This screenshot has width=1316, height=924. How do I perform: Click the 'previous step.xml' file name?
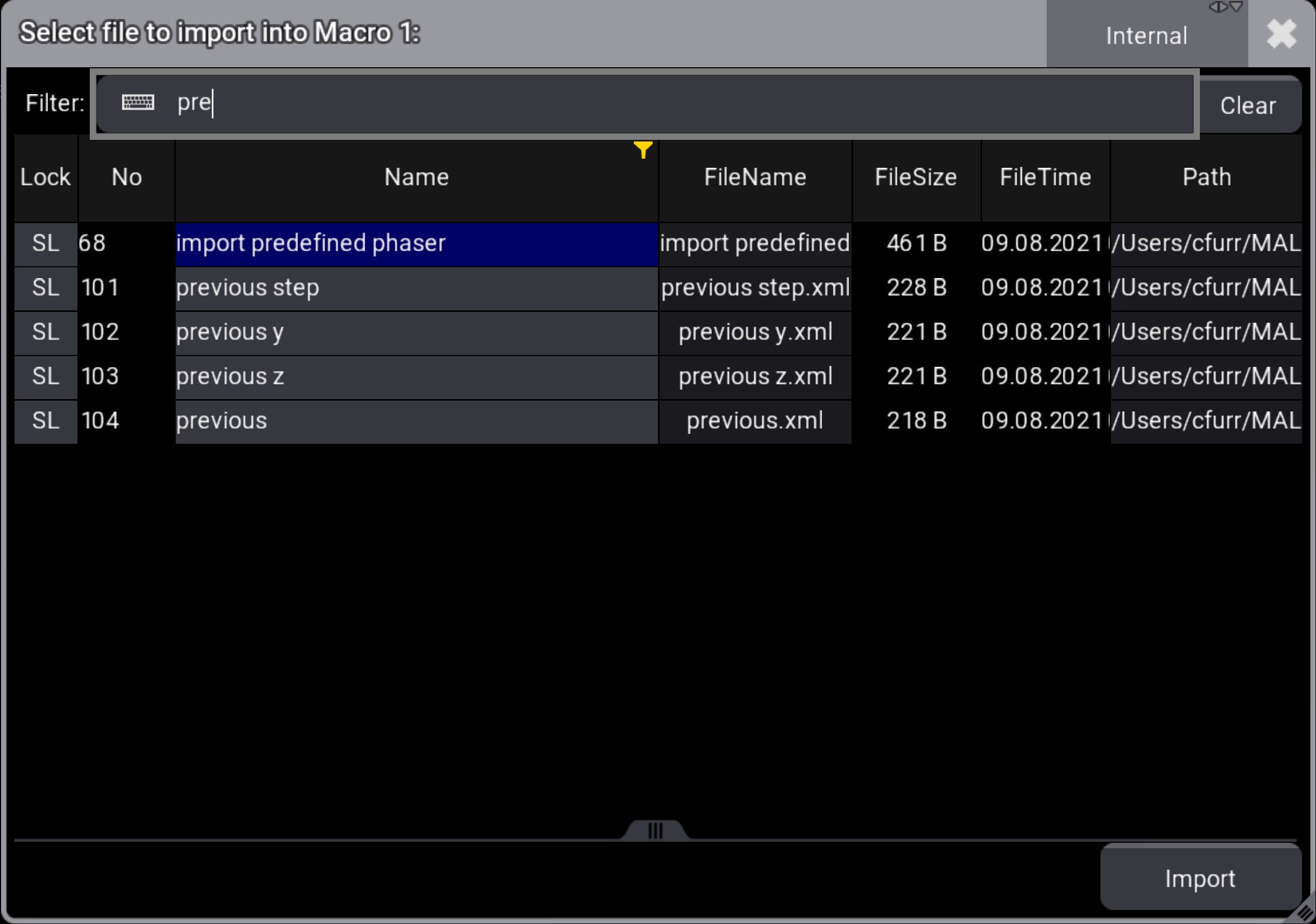755,288
